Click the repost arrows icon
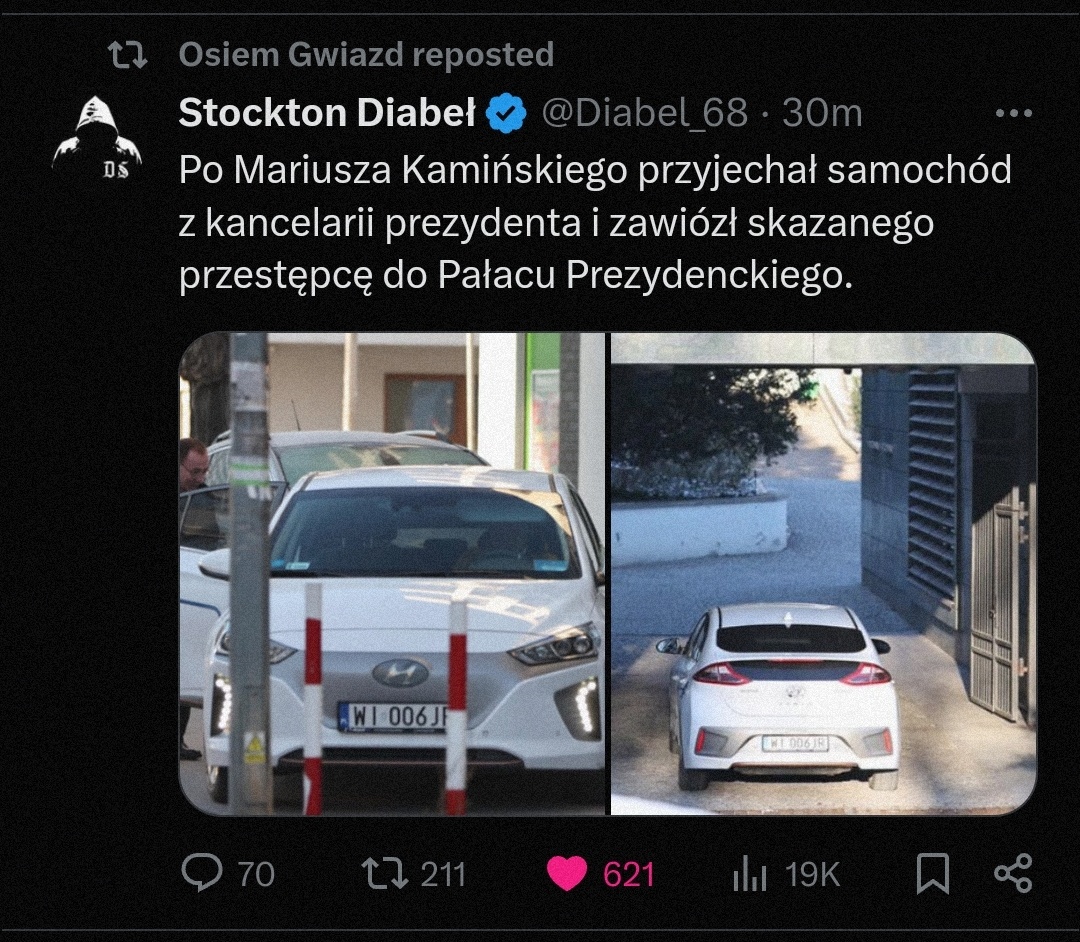The image size is (1080, 942). click(385, 873)
